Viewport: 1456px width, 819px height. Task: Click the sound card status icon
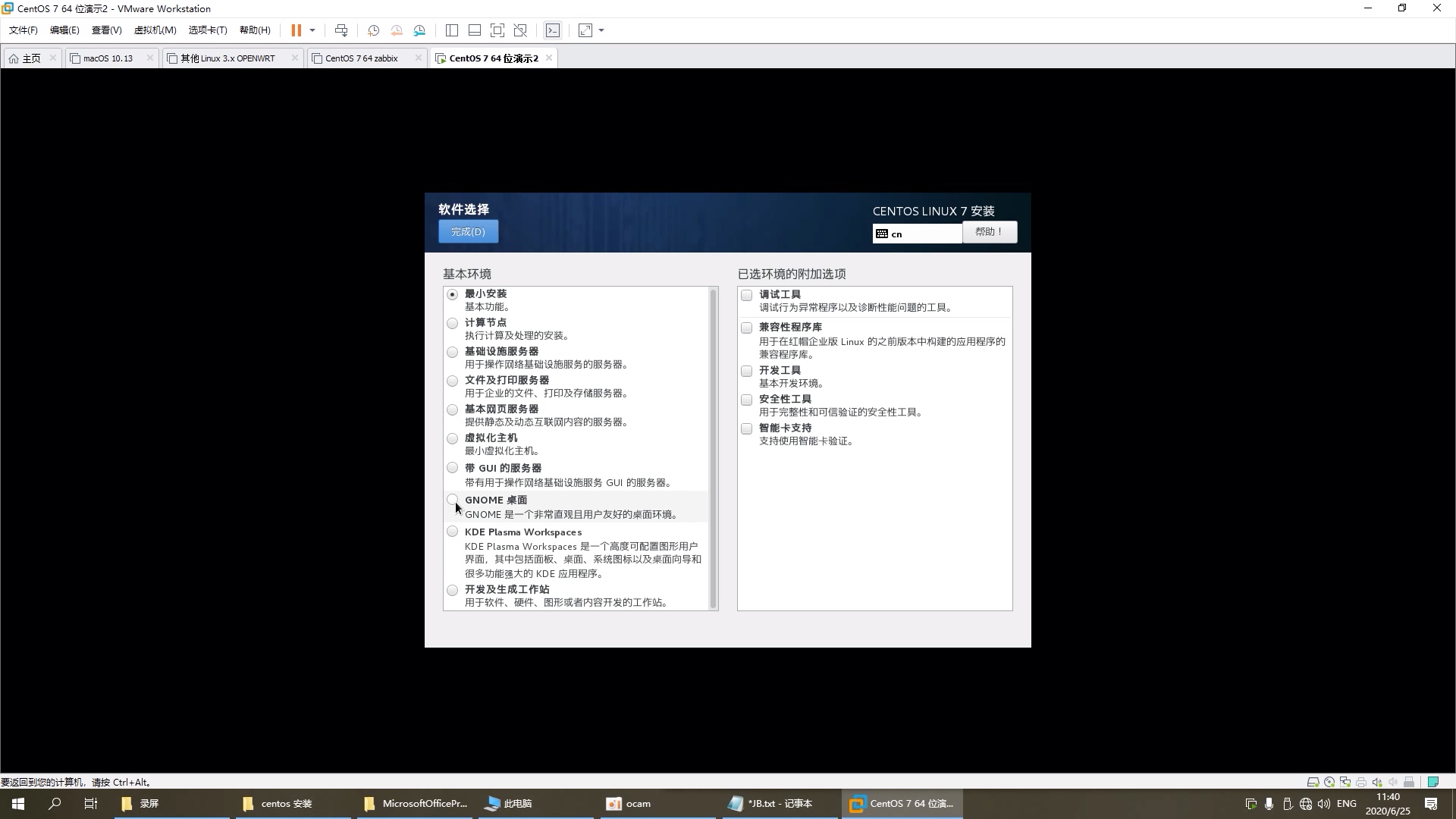1377,782
